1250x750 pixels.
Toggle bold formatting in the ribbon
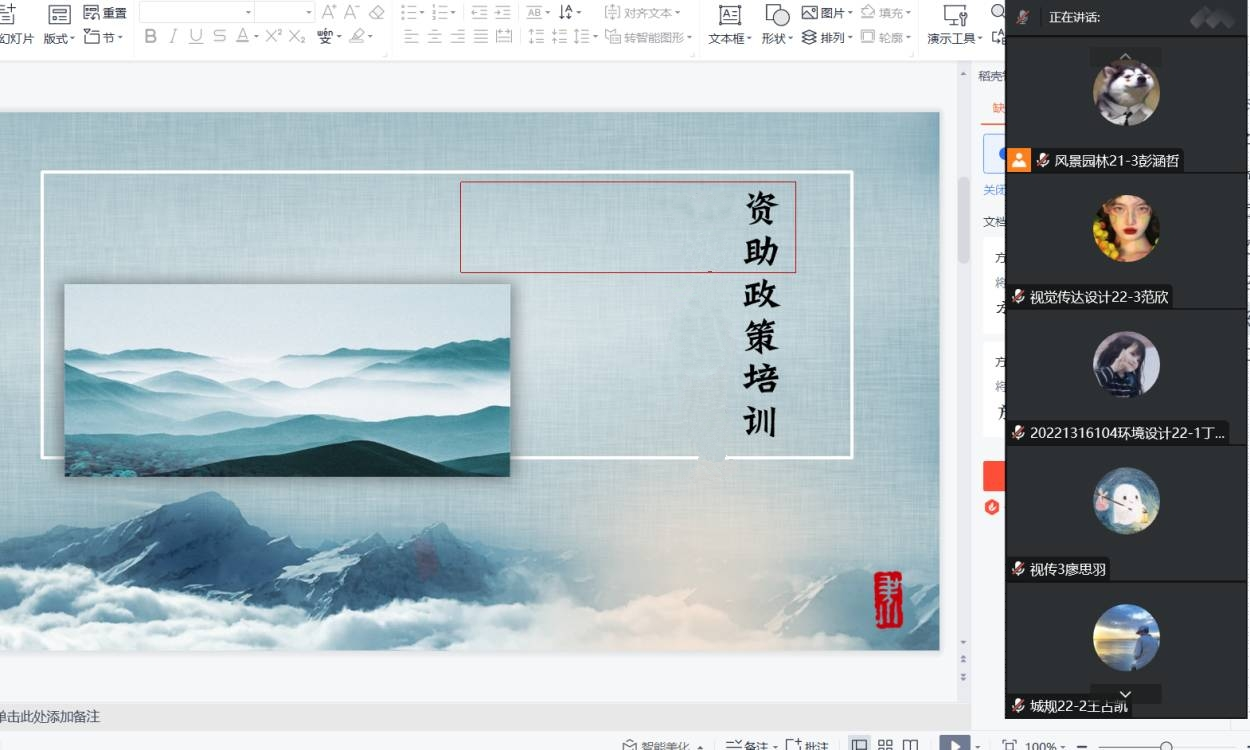151,37
